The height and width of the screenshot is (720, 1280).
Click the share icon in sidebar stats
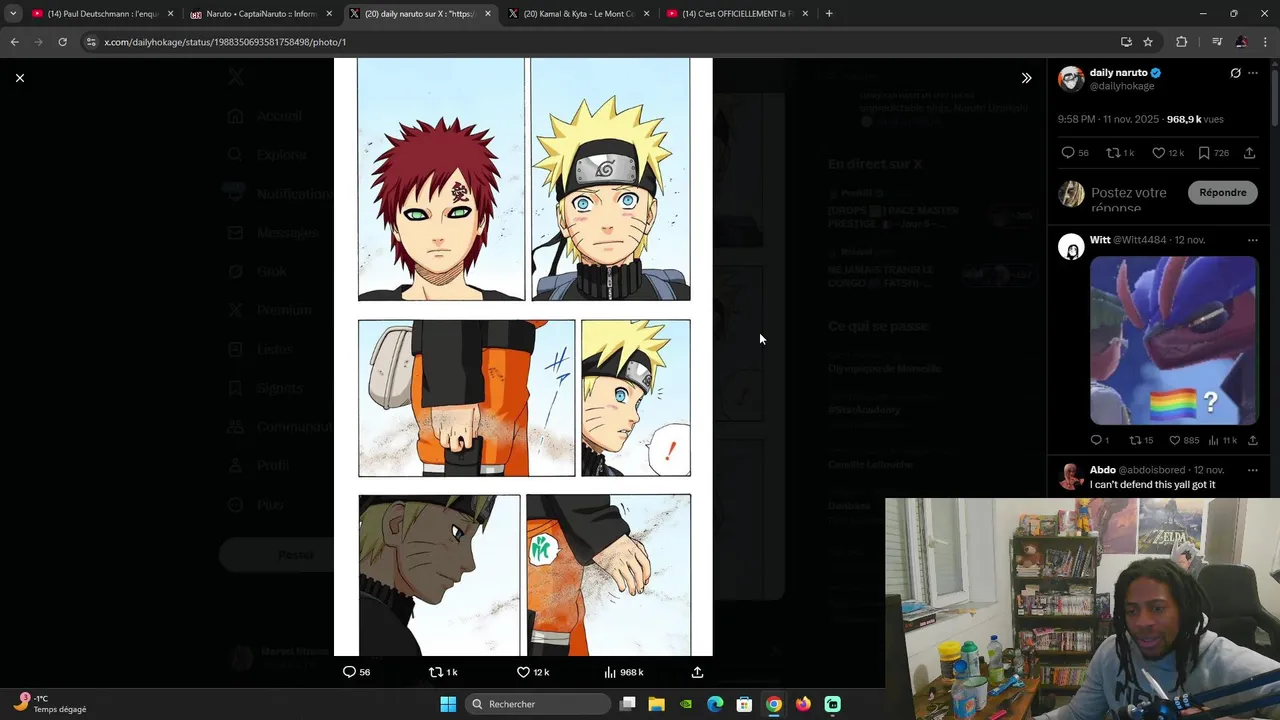(1249, 153)
